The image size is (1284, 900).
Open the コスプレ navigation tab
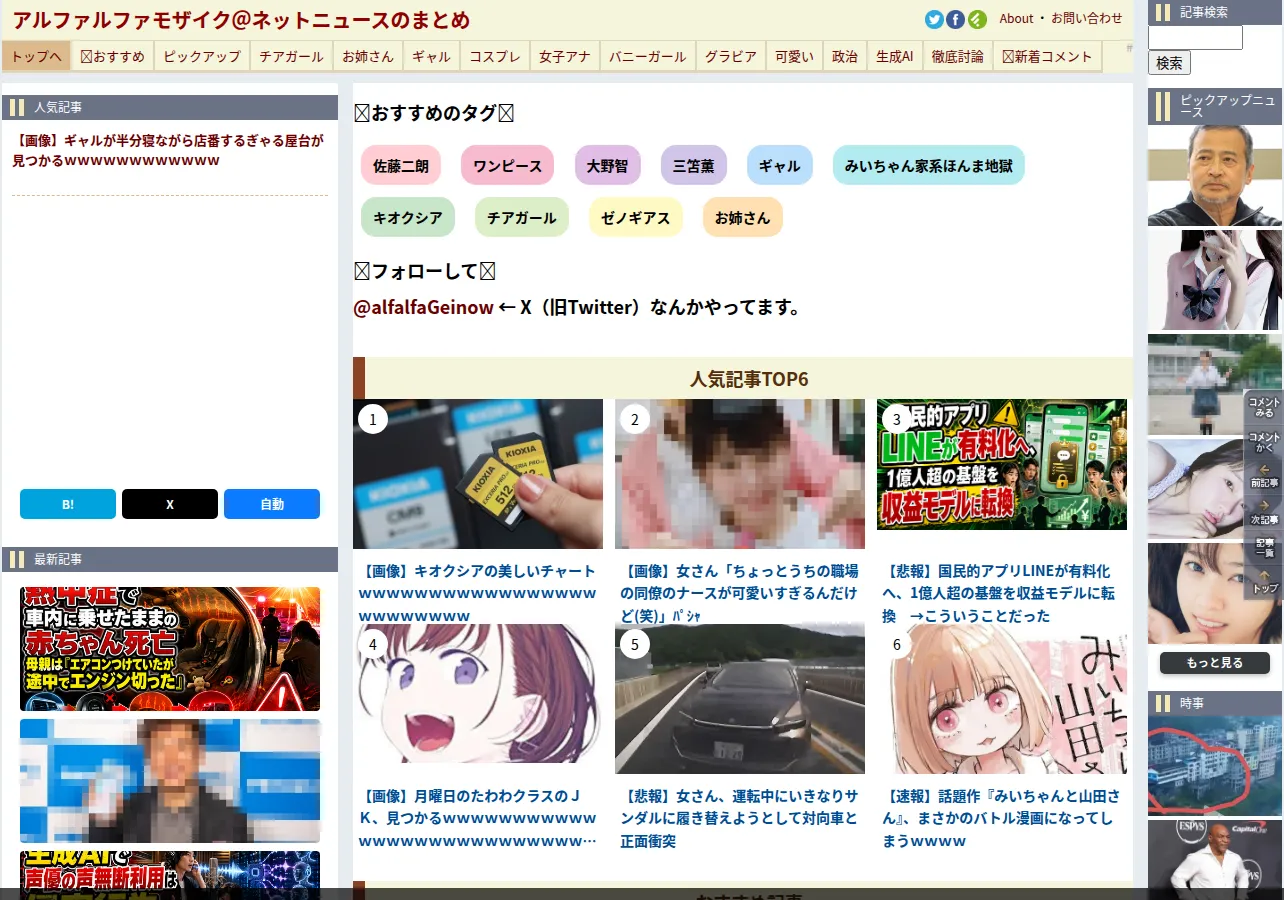(x=495, y=57)
